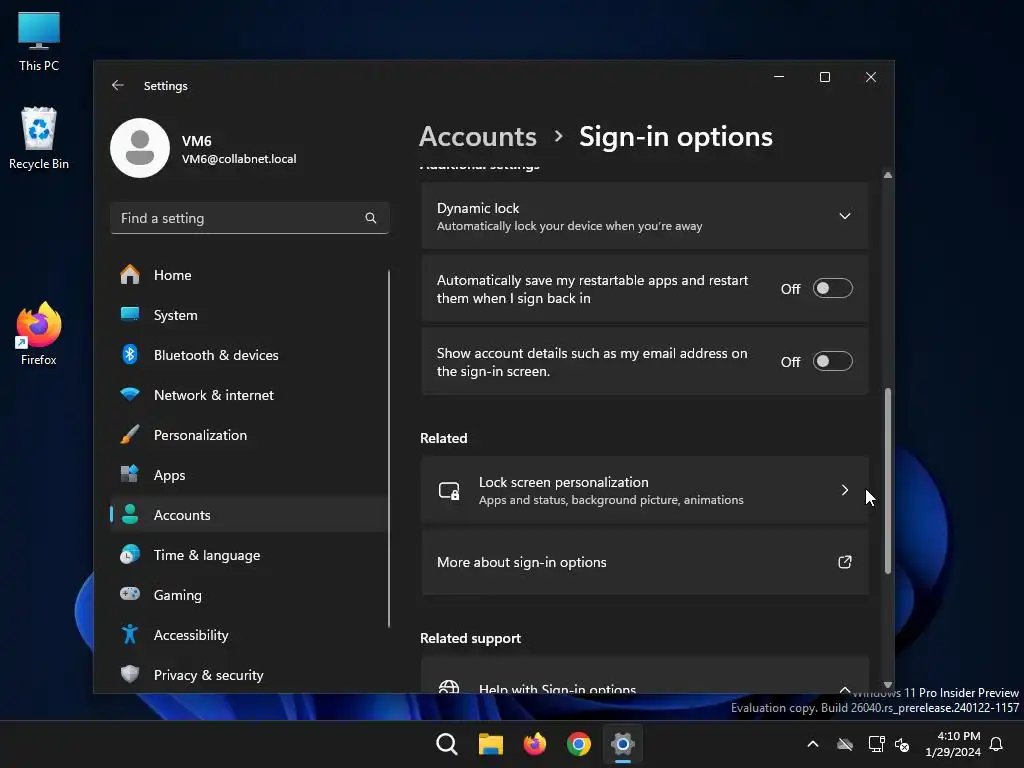Select Gaming in the sidebar

pyautogui.click(x=249, y=594)
